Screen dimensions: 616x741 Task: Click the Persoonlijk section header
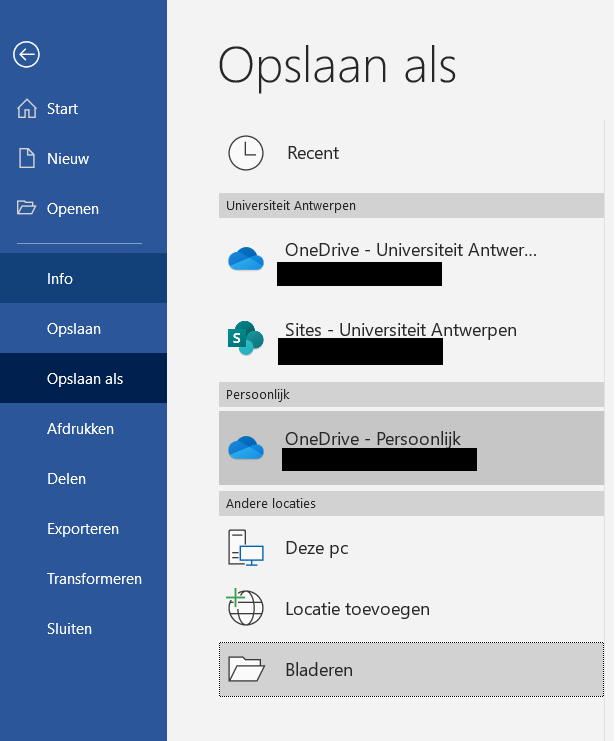pyautogui.click(x=411, y=395)
